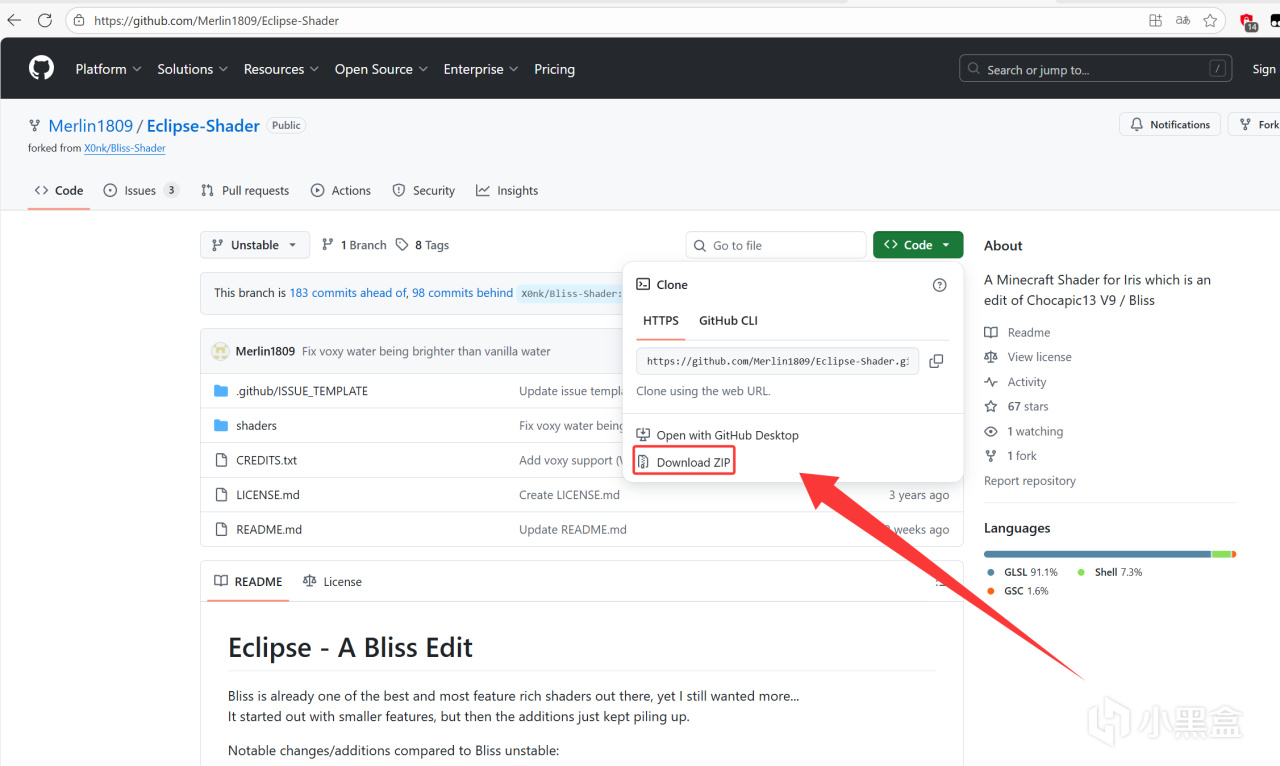Go back with the browser back arrow
This screenshot has height=766, width=1280.
pyautogui.click(x=14, y=20)
